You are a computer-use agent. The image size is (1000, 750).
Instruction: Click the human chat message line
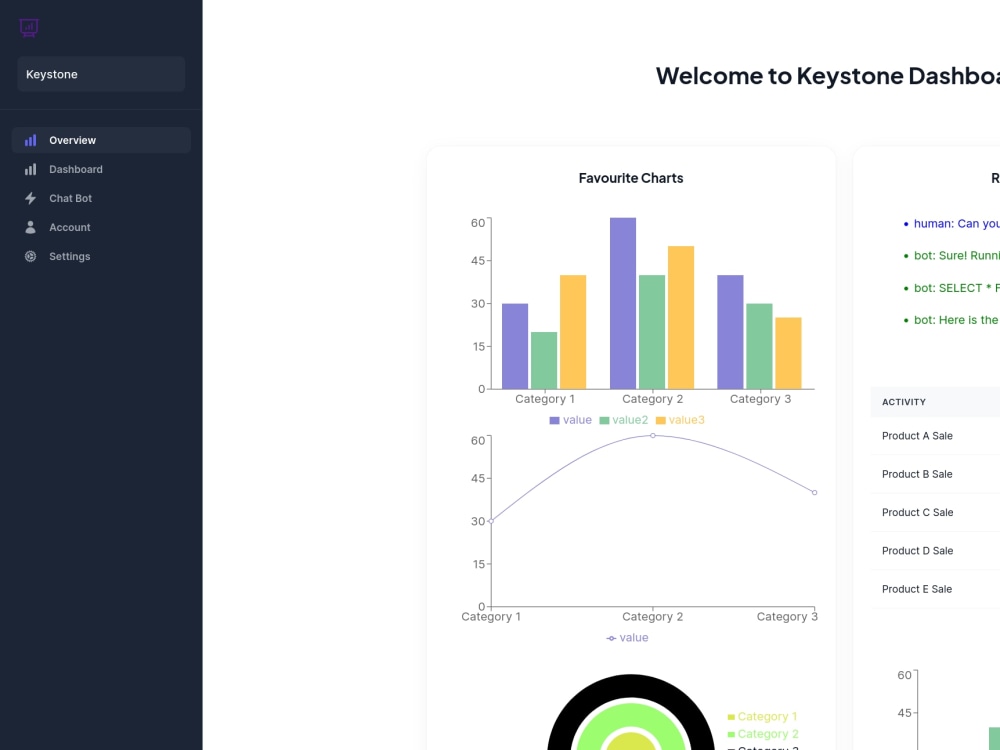point(956,224)
